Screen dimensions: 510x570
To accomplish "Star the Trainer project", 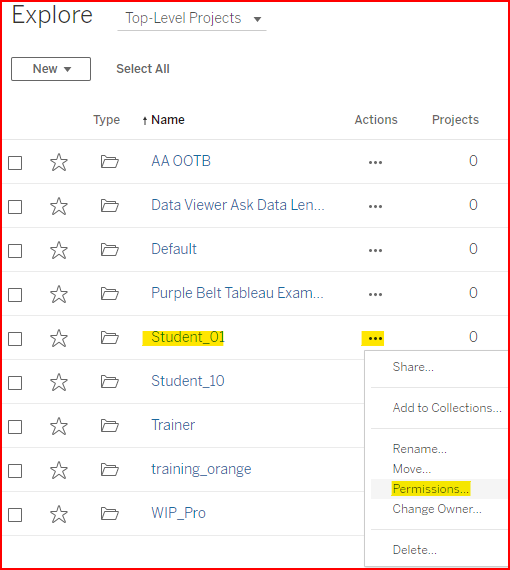I will (x=59, y=426).
